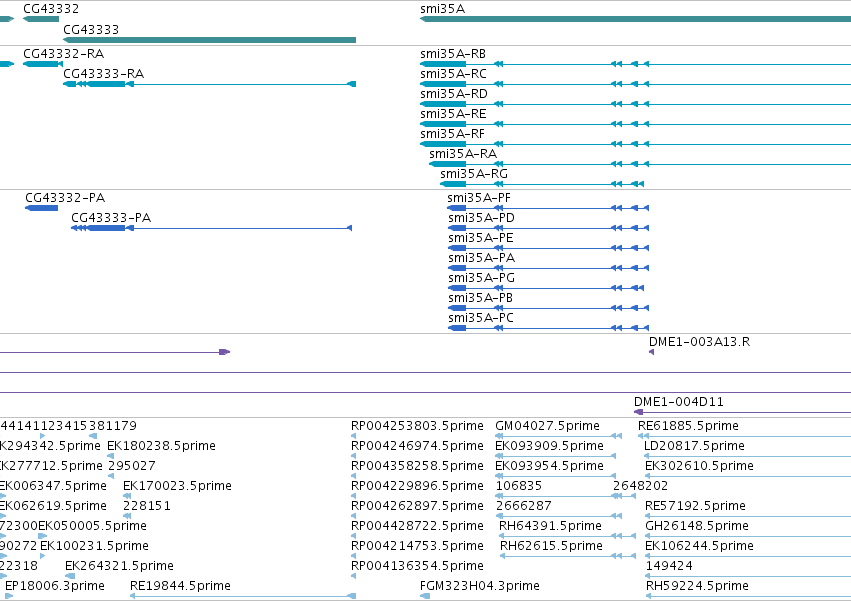
Task: Select CDS smi35A-PD
Action: [481, 218]
